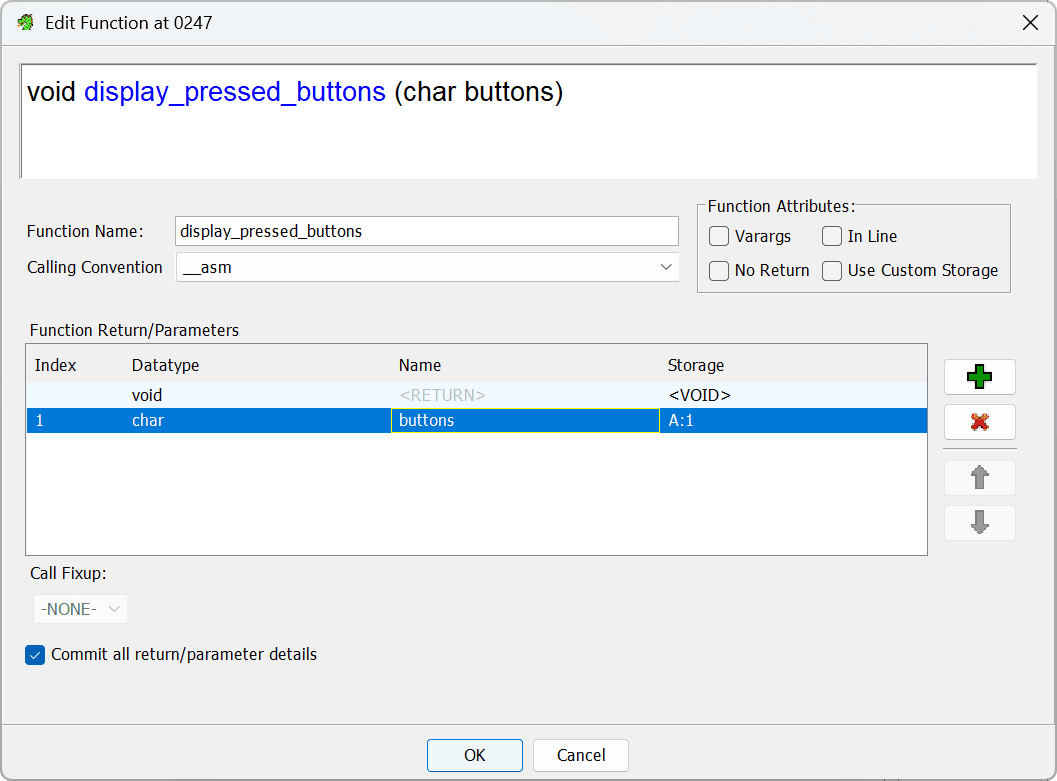1057x781 pixels.
Task: Click the Cancel button
Action: tap(580, 755)
